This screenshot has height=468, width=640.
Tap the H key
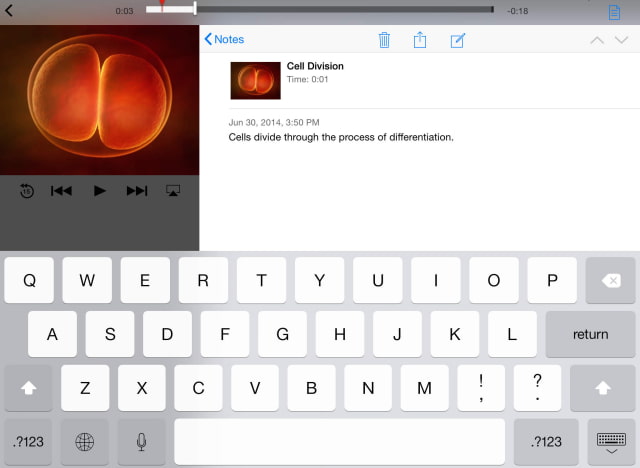(340, 334)
